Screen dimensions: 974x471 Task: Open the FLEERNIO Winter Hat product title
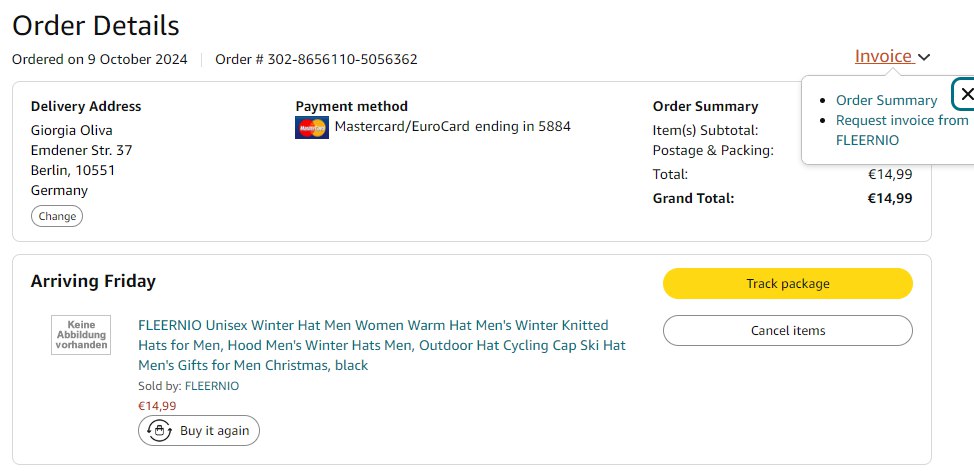(x=382, y=345)
